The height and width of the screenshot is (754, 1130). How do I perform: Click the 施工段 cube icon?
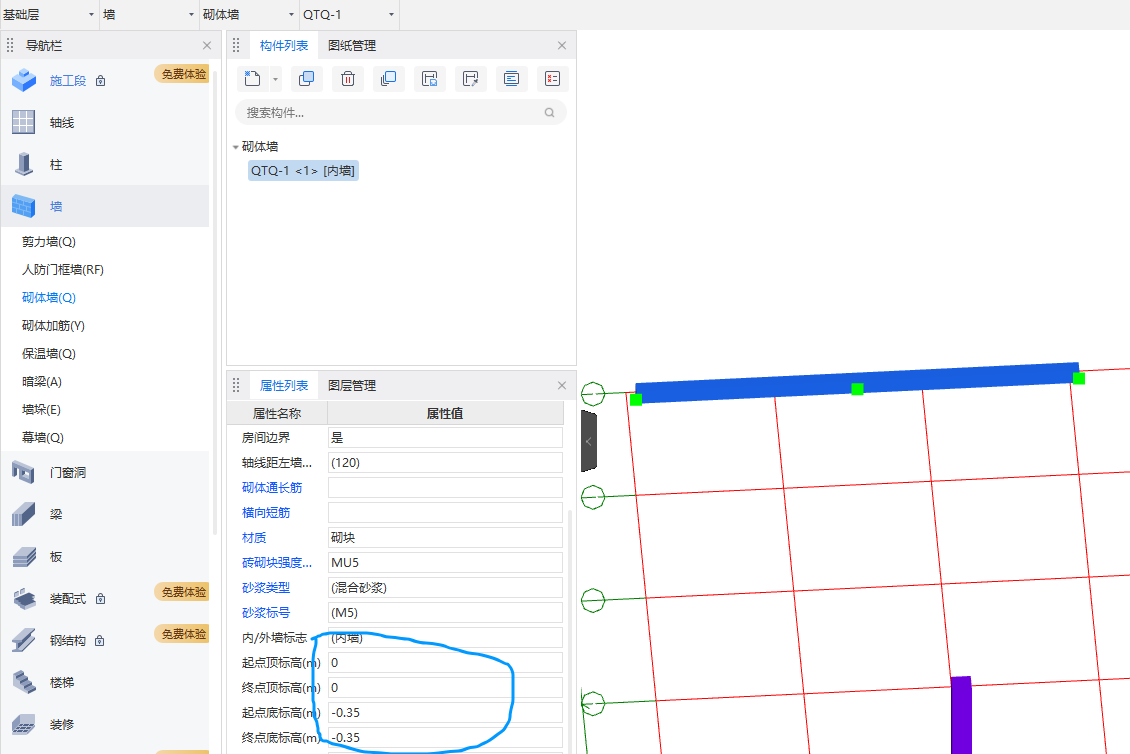[24, 80]
